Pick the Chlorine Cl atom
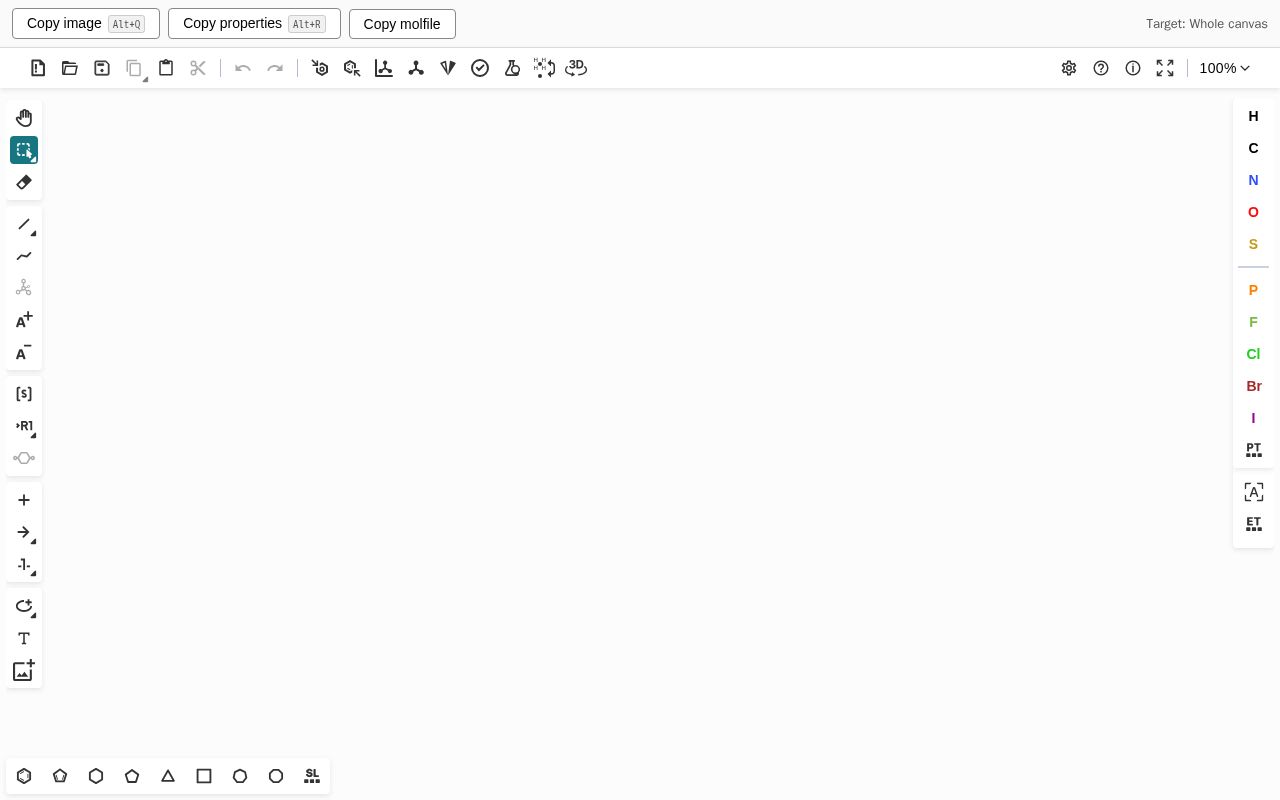Viewport: 1280px width, 800px height. (x=1253, y=354)
